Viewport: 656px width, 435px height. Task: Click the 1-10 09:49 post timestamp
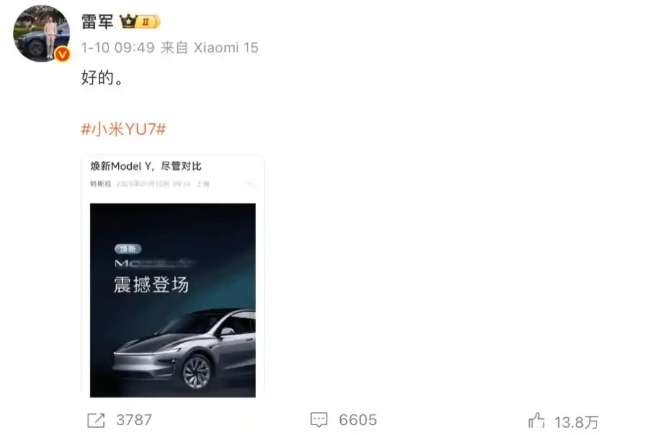pyautogui.click(x=118, y=48)
